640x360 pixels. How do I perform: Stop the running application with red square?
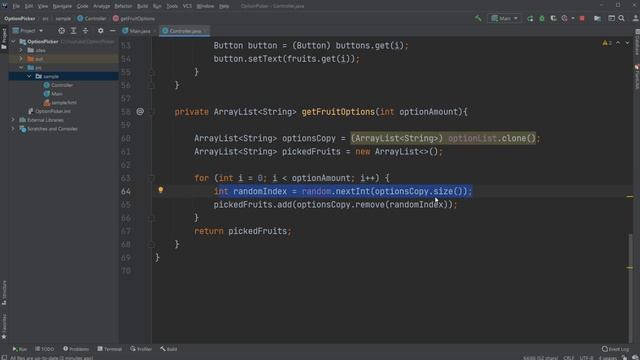point(582,18)
